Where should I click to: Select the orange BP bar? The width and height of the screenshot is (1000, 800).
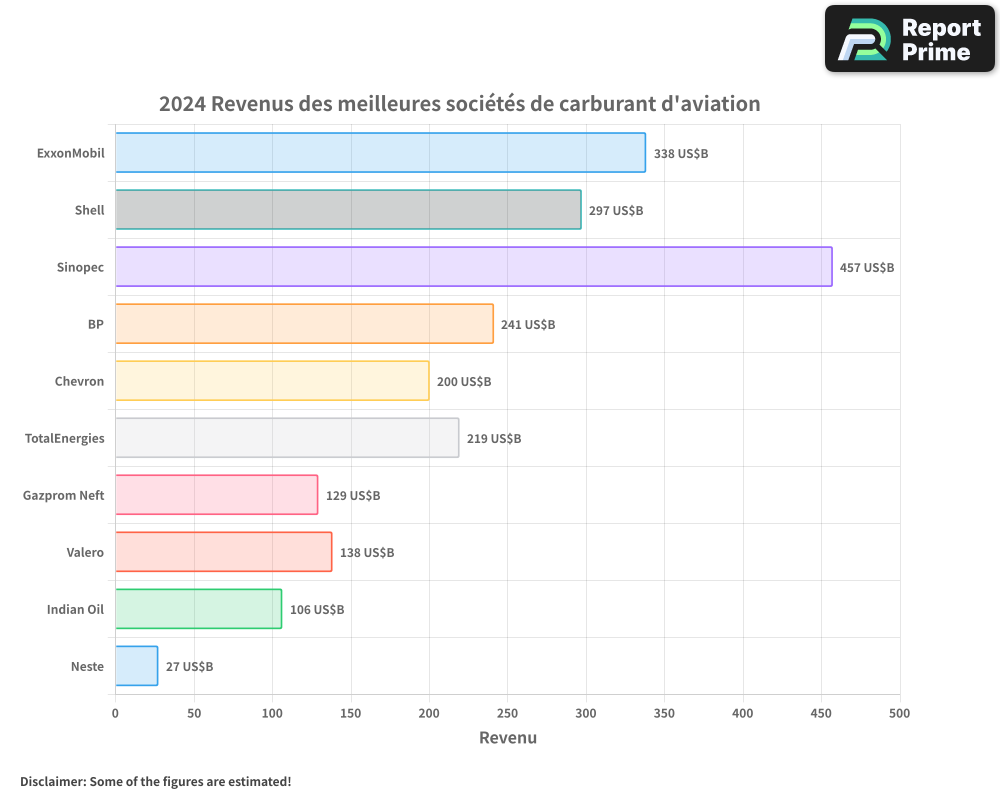(x=304, y=324)
